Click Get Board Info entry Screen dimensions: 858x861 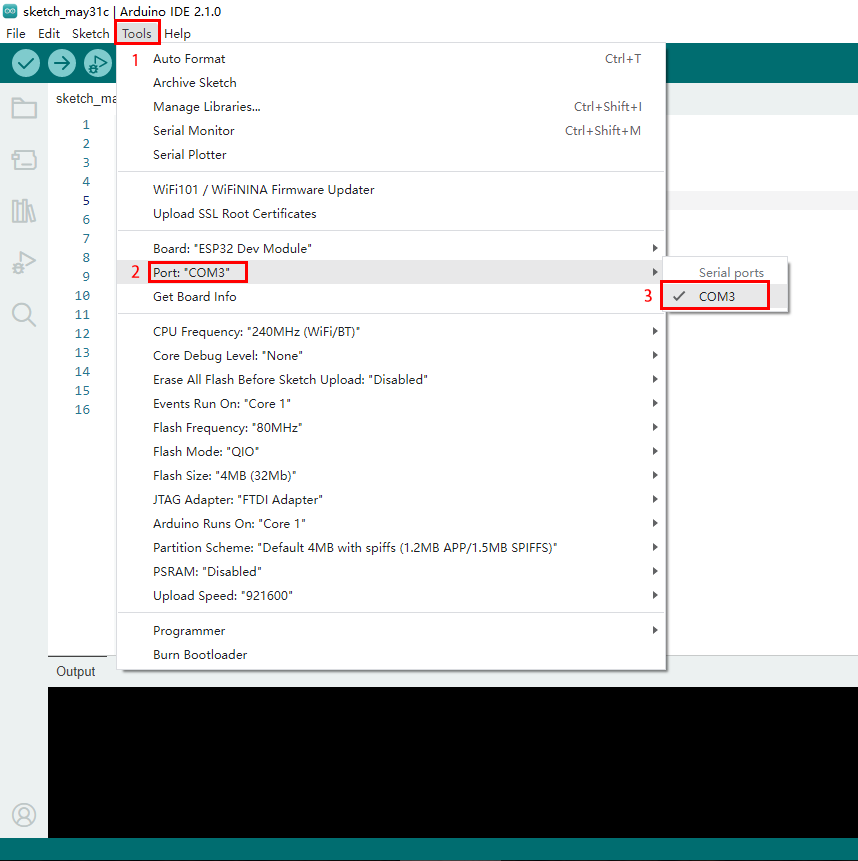[391, 297]
